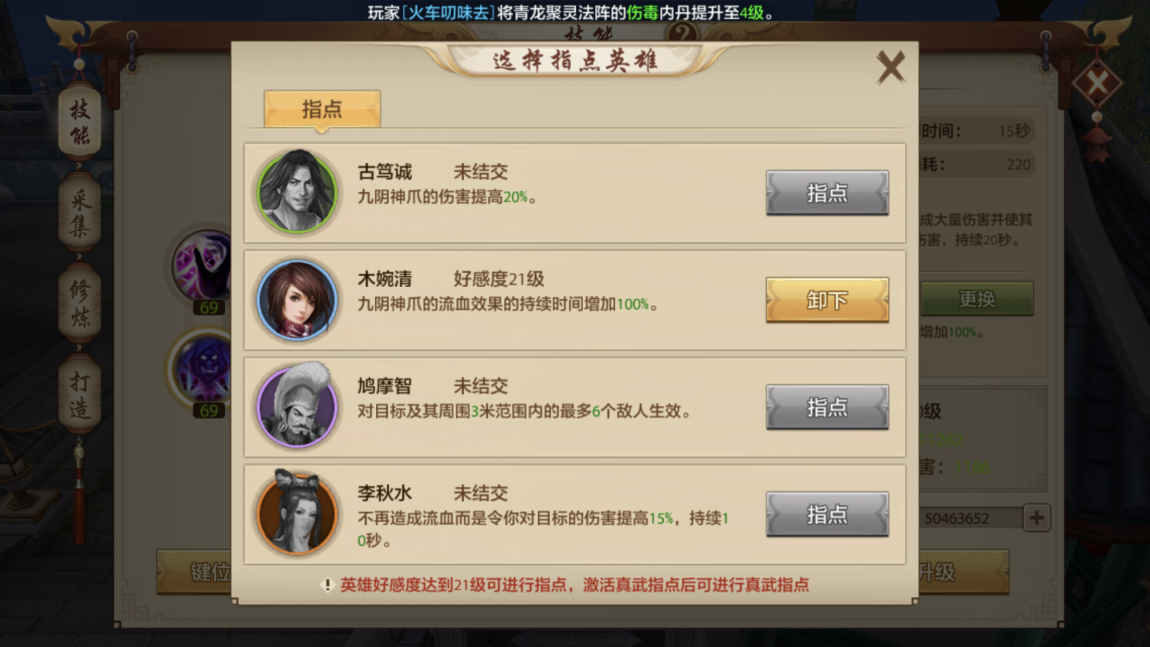1150x647 pixels.
Task: Close the 选择指点英雄 dialog with X
Action: coord(890,67)
